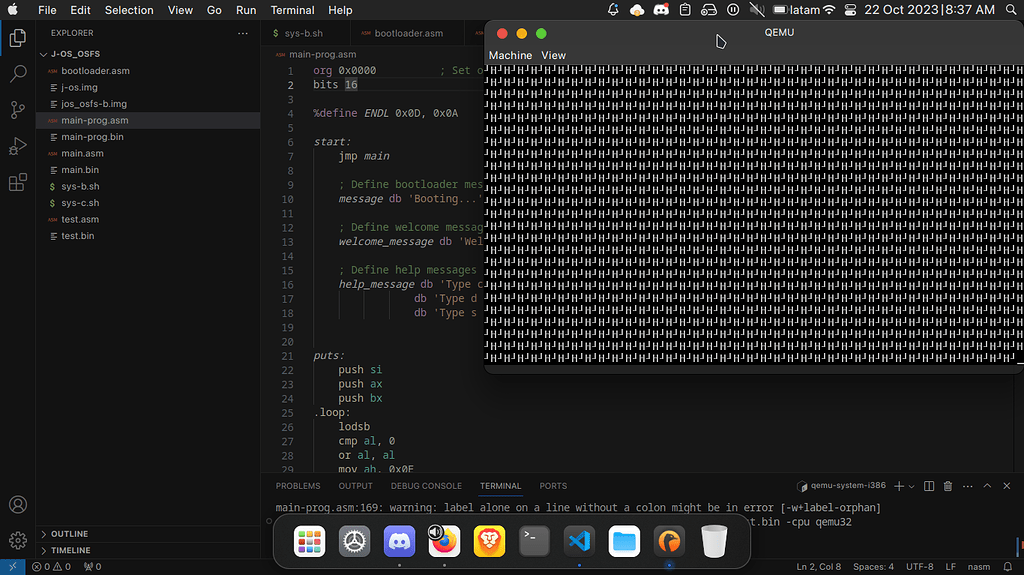This screenshot has width=1024, height=575.
Task: Open Control Center in menu bar
Action: (850, 10)
